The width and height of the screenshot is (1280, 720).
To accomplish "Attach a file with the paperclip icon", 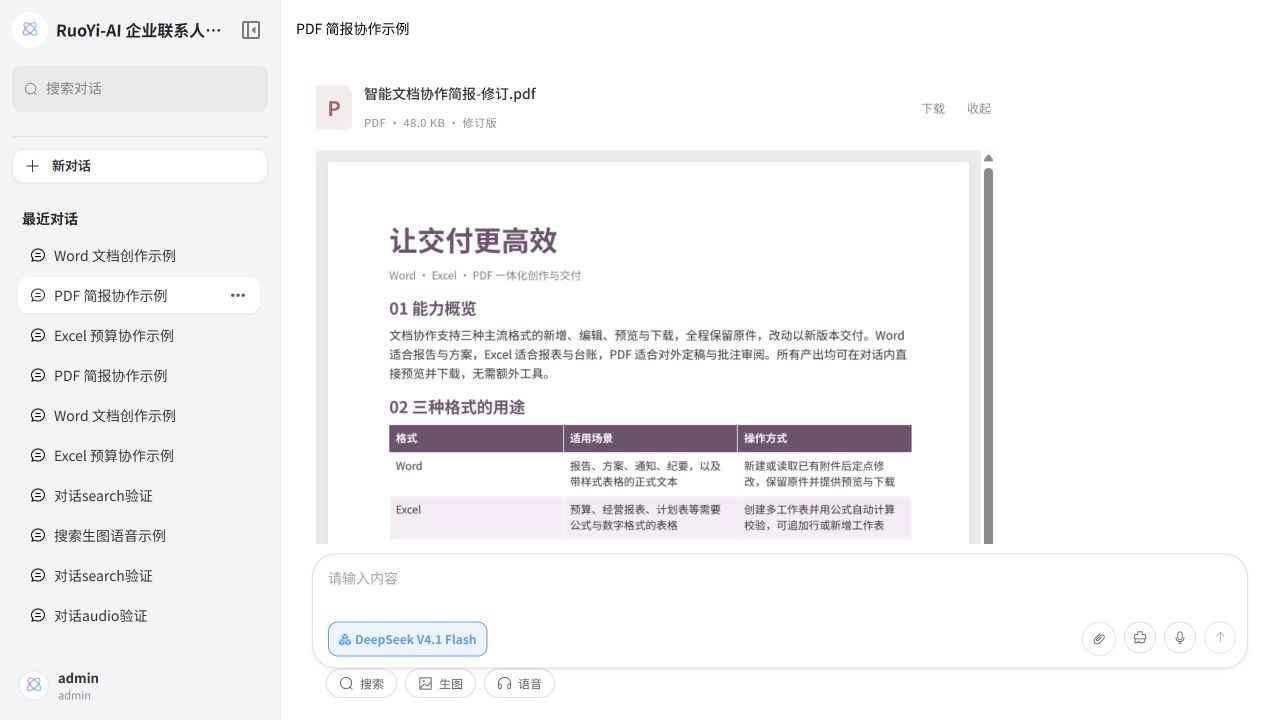I will [x=1099, y=638].
